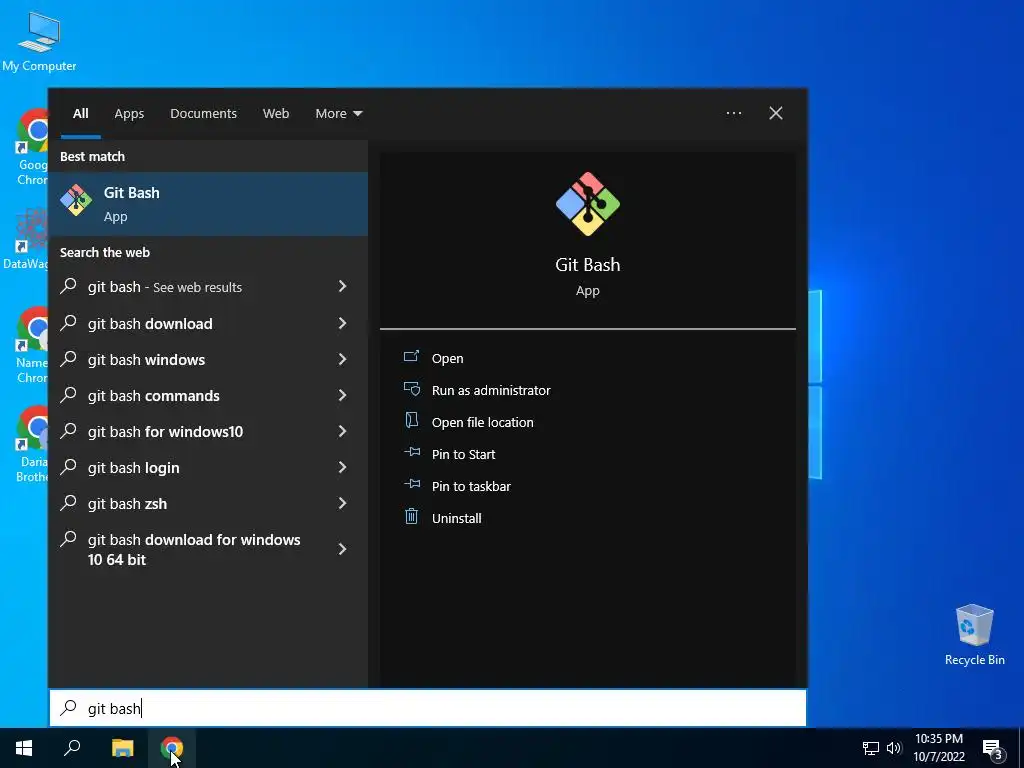Switch to the Apps search tab

[x=129, y=113]
